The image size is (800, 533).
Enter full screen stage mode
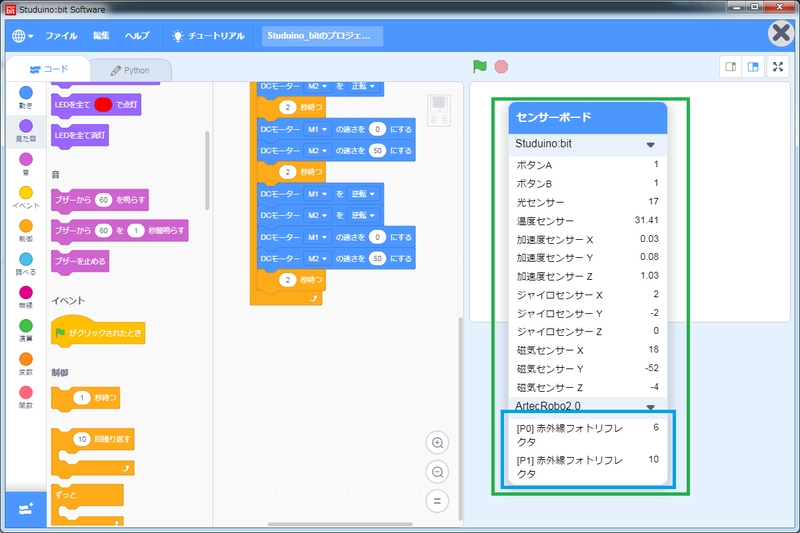pyautogui.click(x=778, y=67)
